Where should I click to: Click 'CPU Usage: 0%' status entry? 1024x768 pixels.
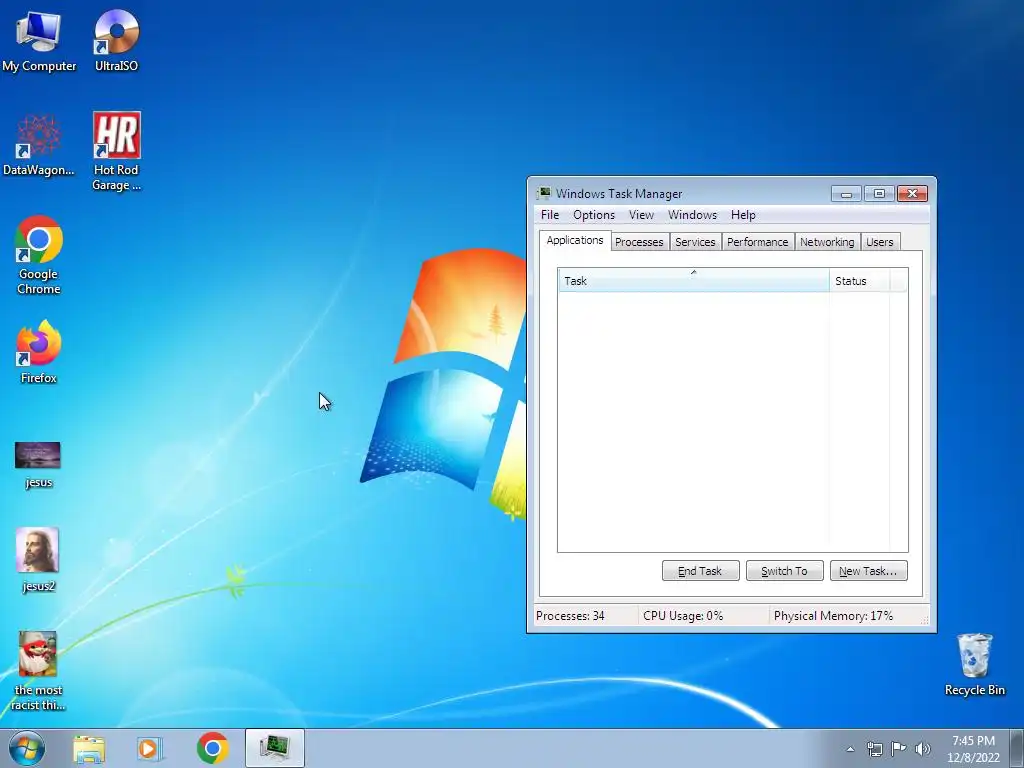(x=683, y=616)
